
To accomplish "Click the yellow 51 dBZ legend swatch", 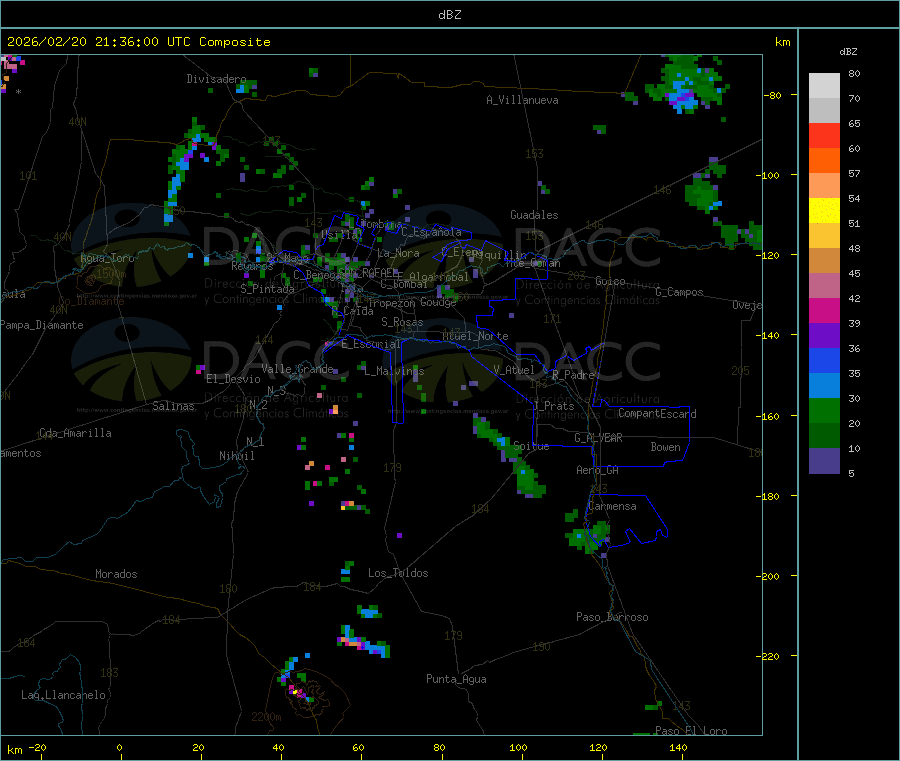I will click(x=824, y=211).
